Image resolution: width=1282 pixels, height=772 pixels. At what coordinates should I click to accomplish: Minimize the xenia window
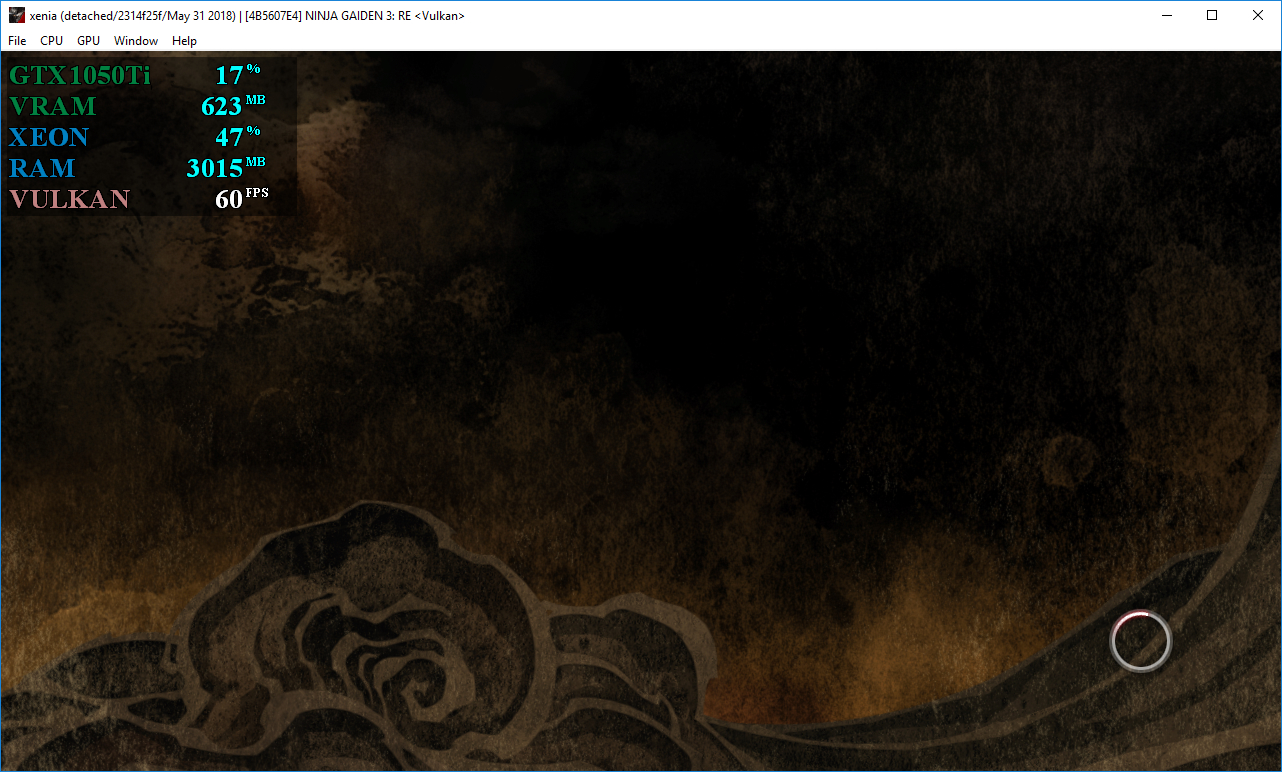(1166, 15)
